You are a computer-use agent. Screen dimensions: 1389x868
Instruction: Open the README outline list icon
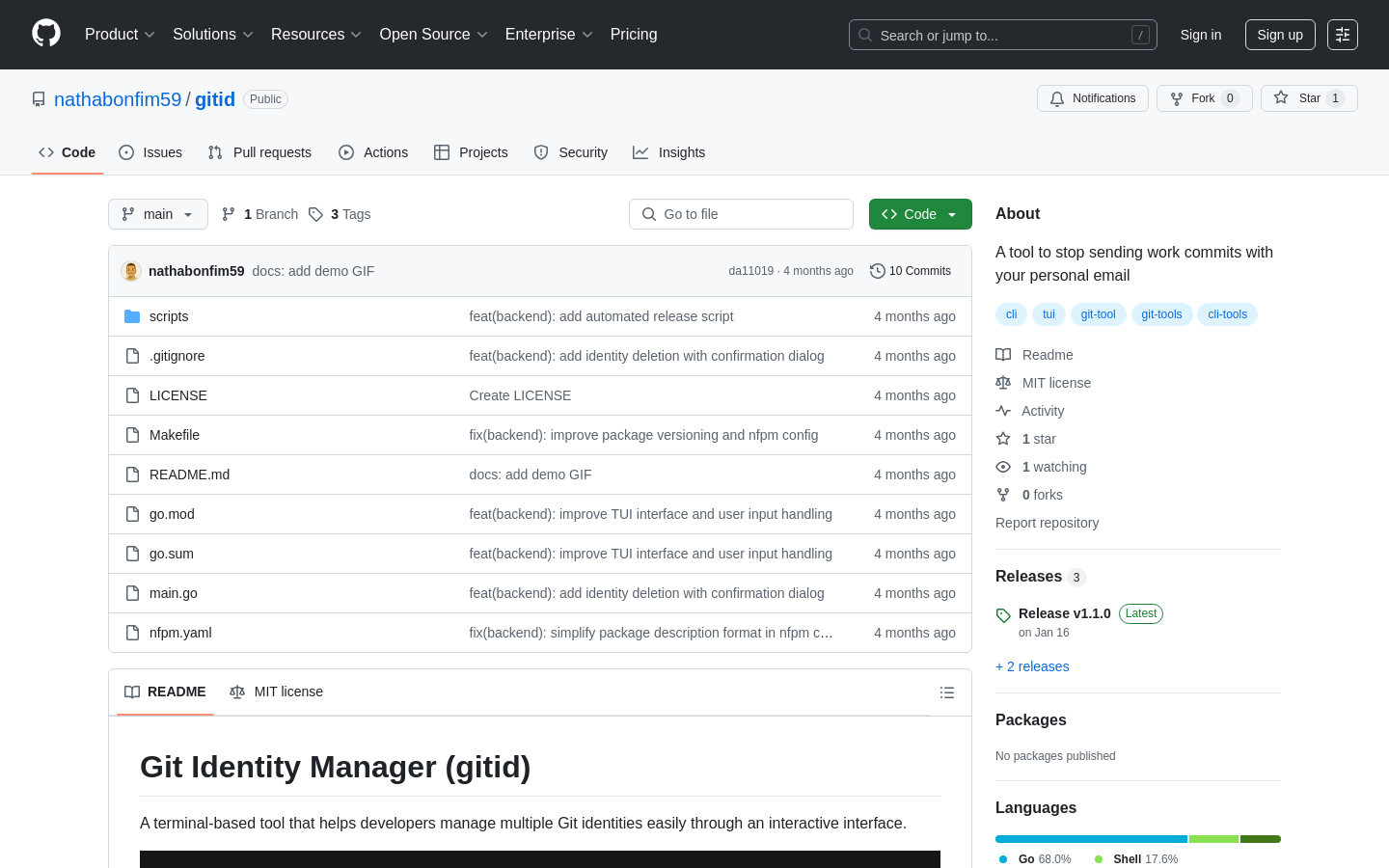pyautogui.click(x=947, y=692)
